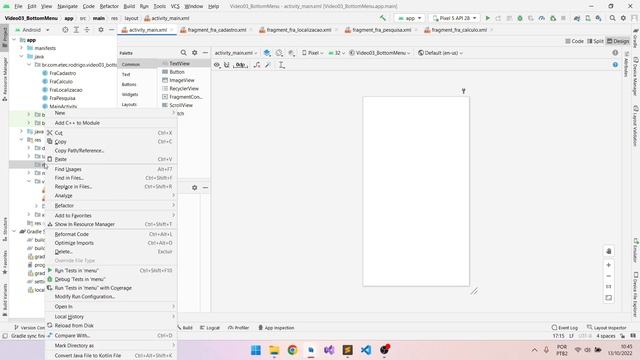Start debugging with the Debug app icon
This screenshot has height=360, width=640.
520,18
